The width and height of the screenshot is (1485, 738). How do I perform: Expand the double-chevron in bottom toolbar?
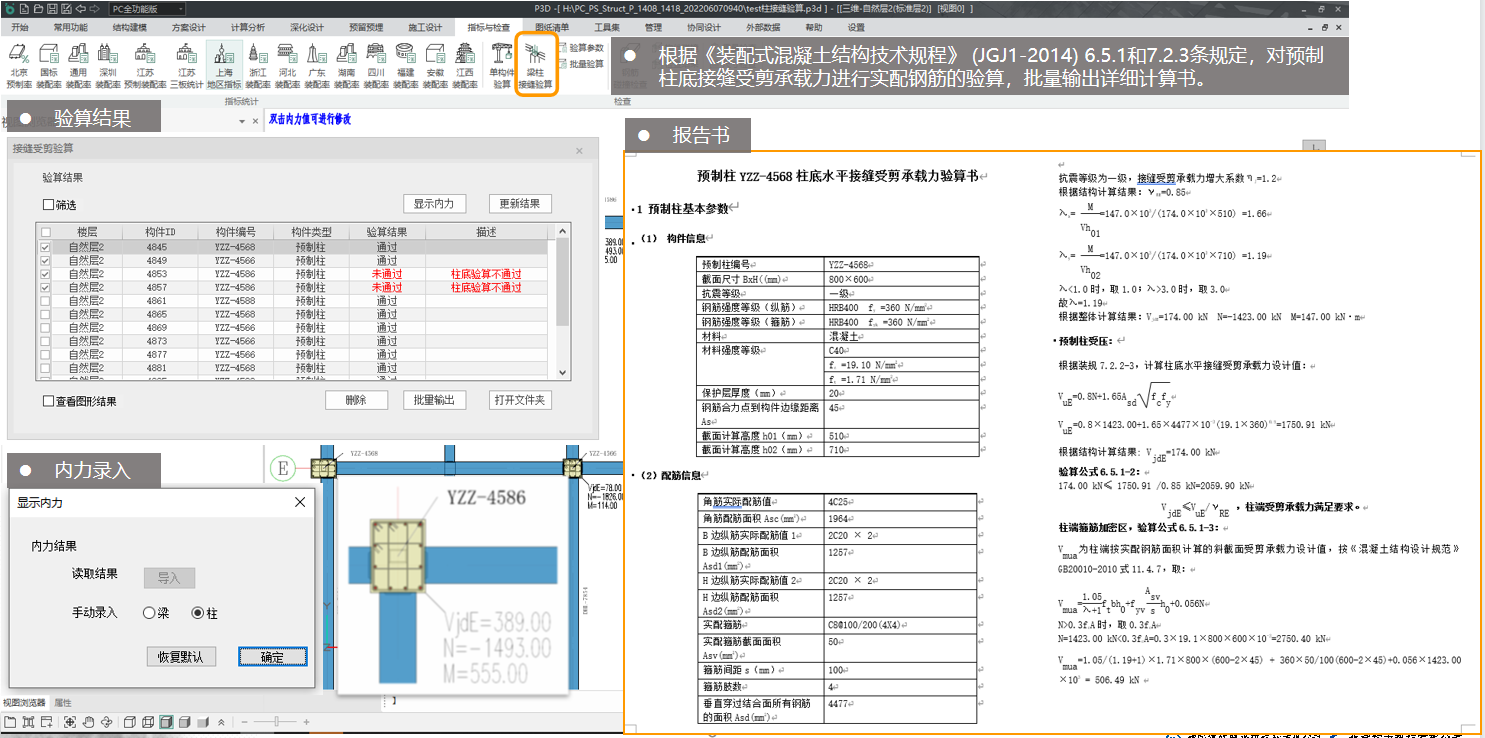pos(220,722)
